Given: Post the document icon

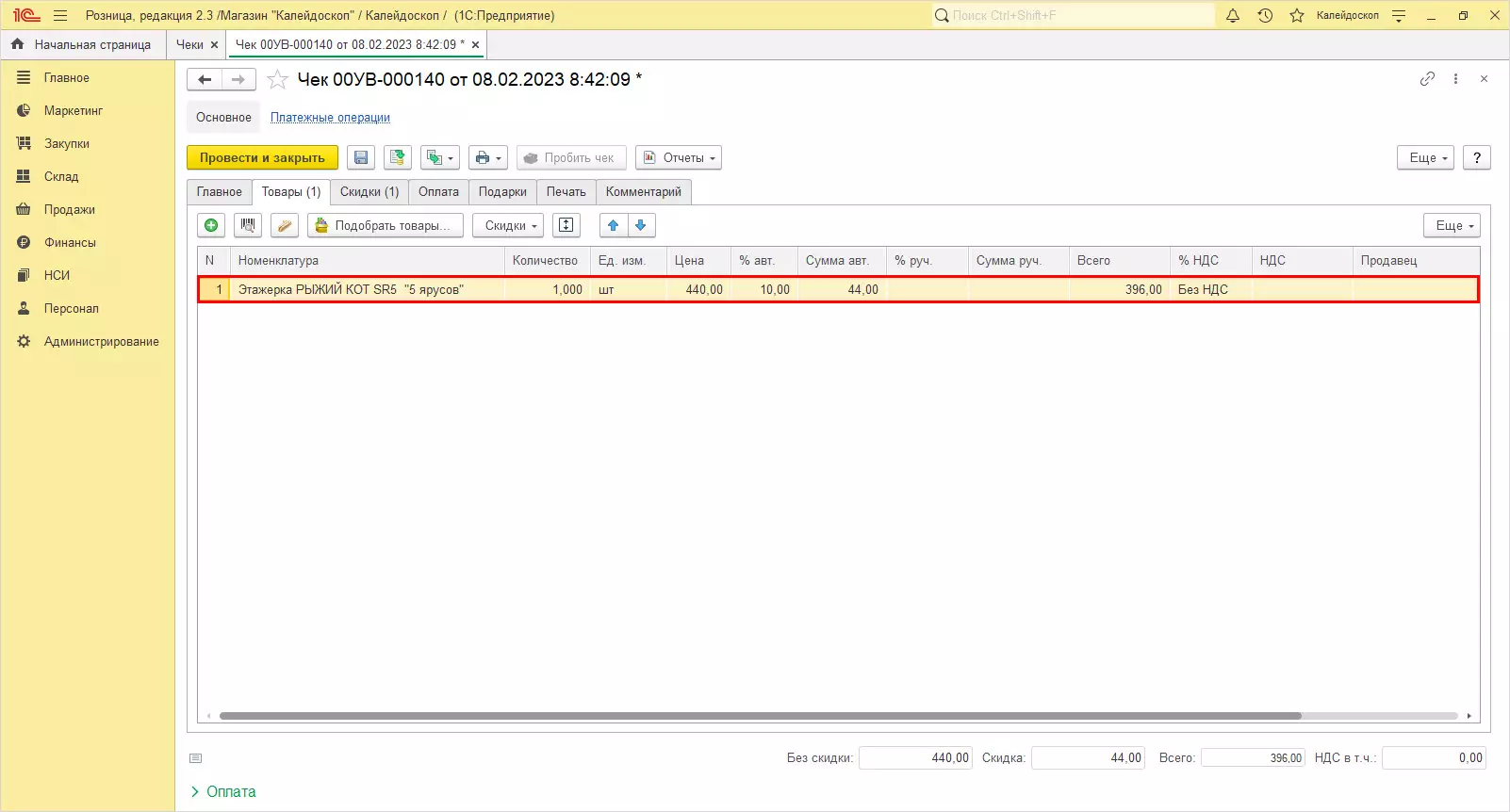Looking at the screenshot, I should coord(398,157).
